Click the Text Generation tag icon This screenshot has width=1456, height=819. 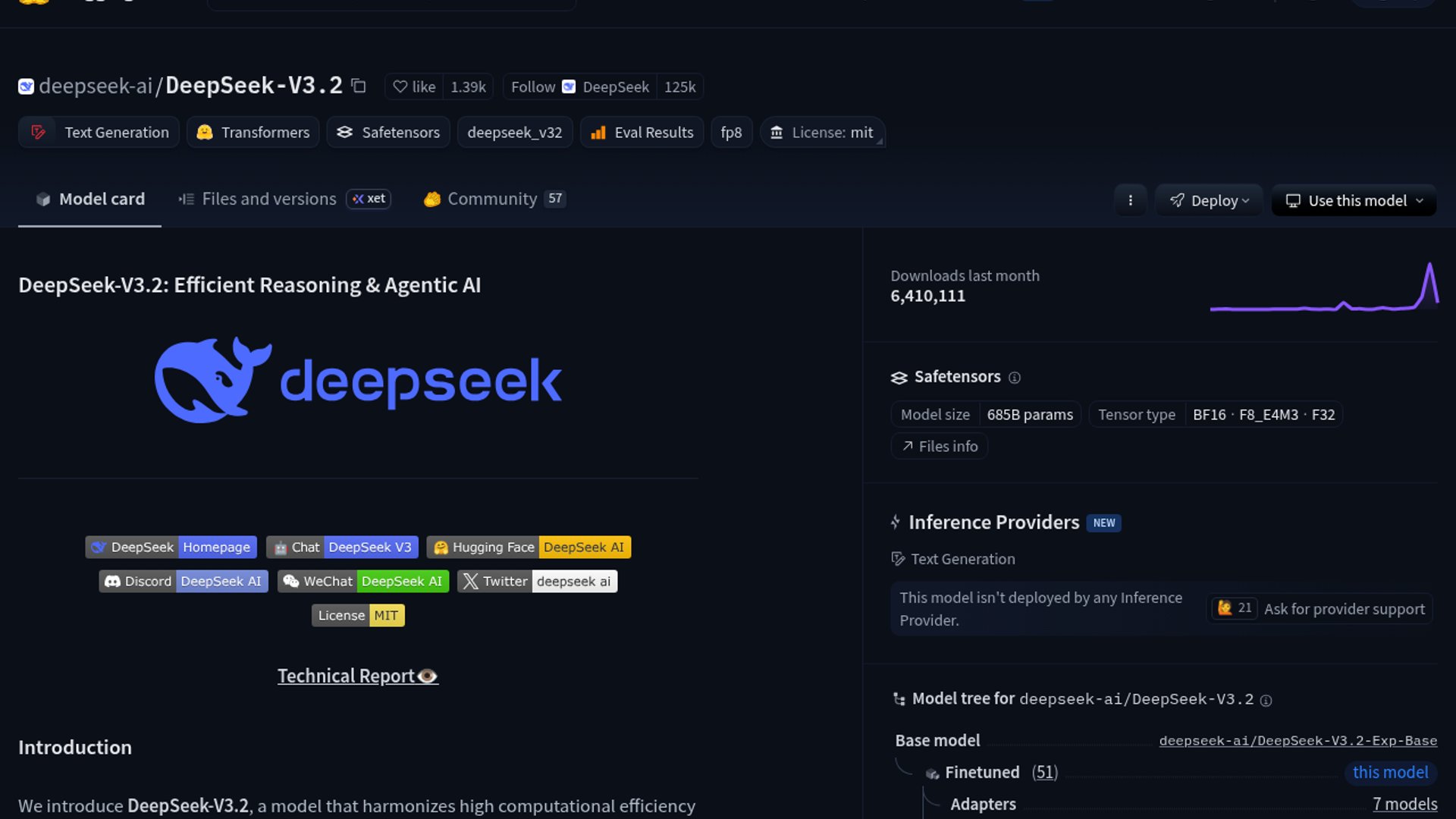pyautogui.click(x=38, y=132)
